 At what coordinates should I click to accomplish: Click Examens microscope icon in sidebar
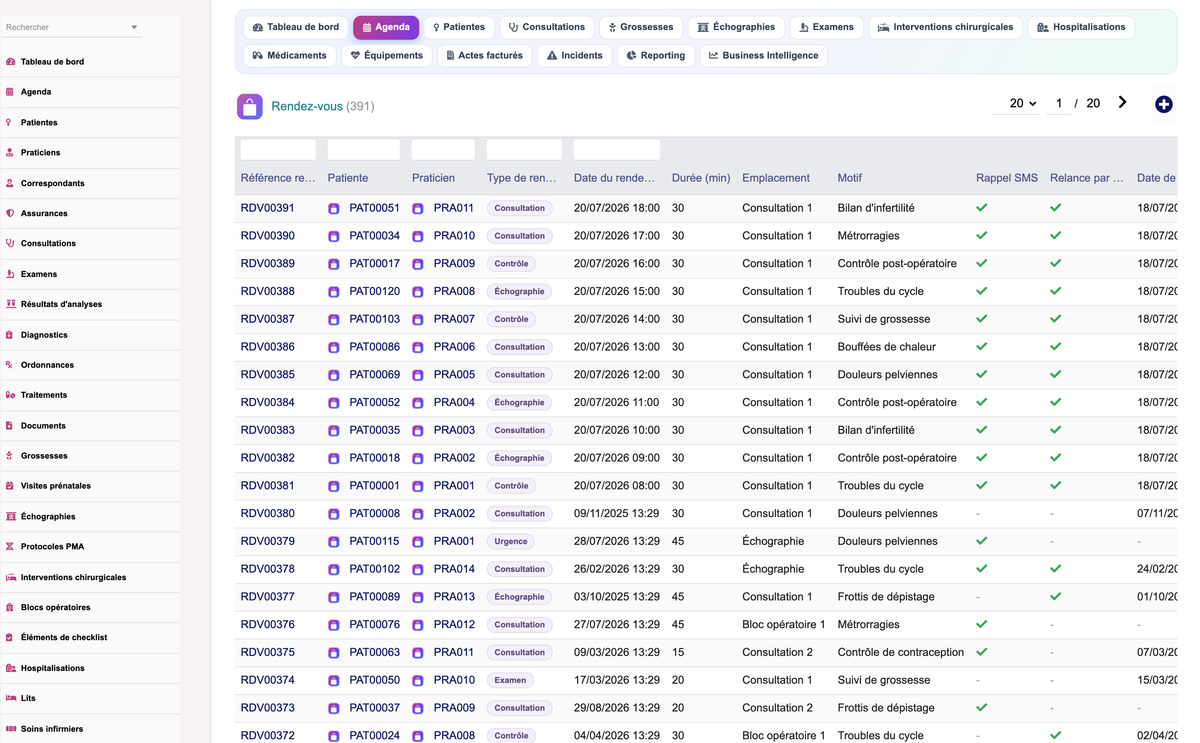[x=10, y=274]
